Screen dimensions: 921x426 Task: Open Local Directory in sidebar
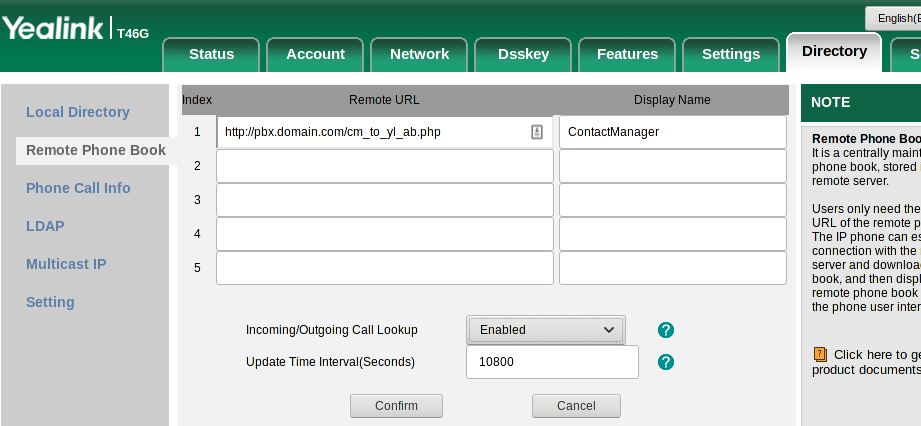(78, 112)
